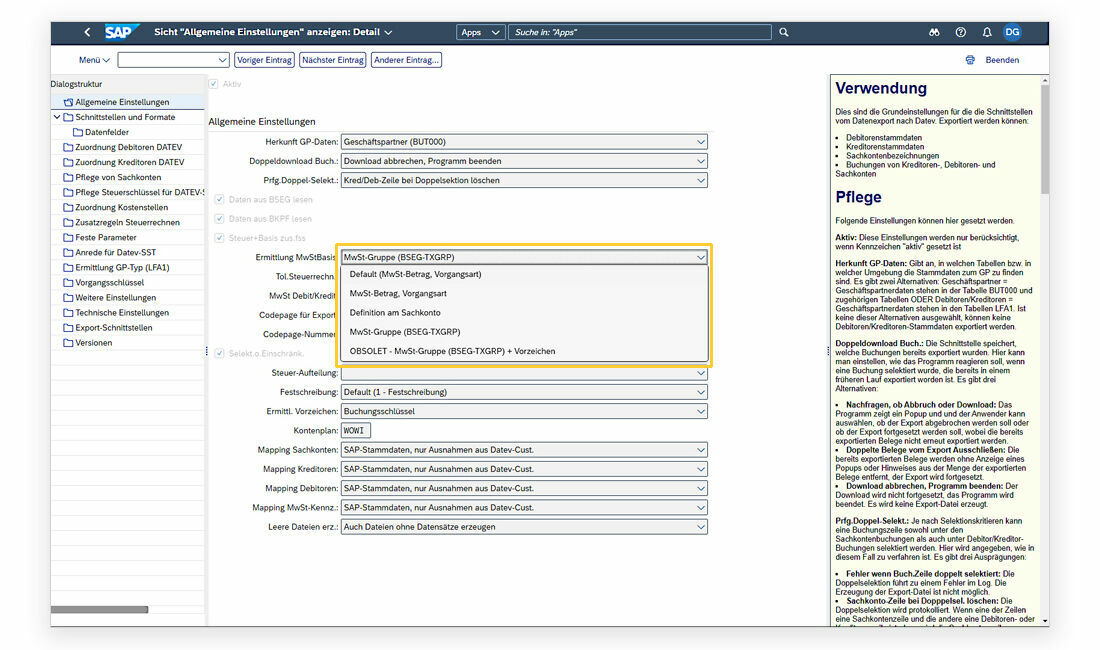
Task: Toggle Daten aus BKPF lesen checkbox
Action: [x=219, y=218]
